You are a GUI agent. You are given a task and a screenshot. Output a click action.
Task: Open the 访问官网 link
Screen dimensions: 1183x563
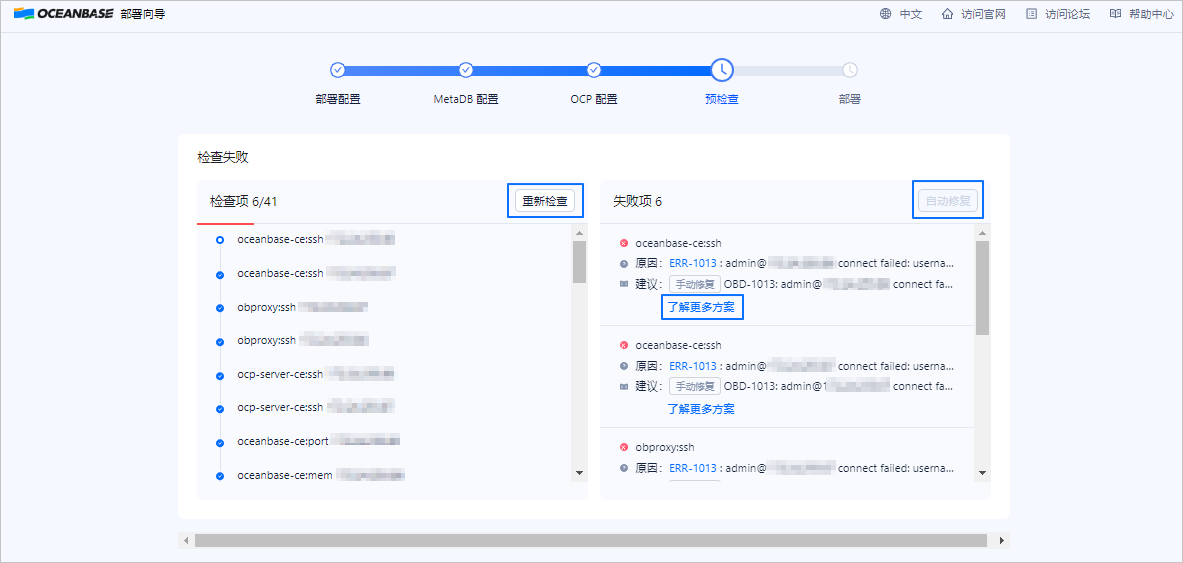(x=984, y=14)
